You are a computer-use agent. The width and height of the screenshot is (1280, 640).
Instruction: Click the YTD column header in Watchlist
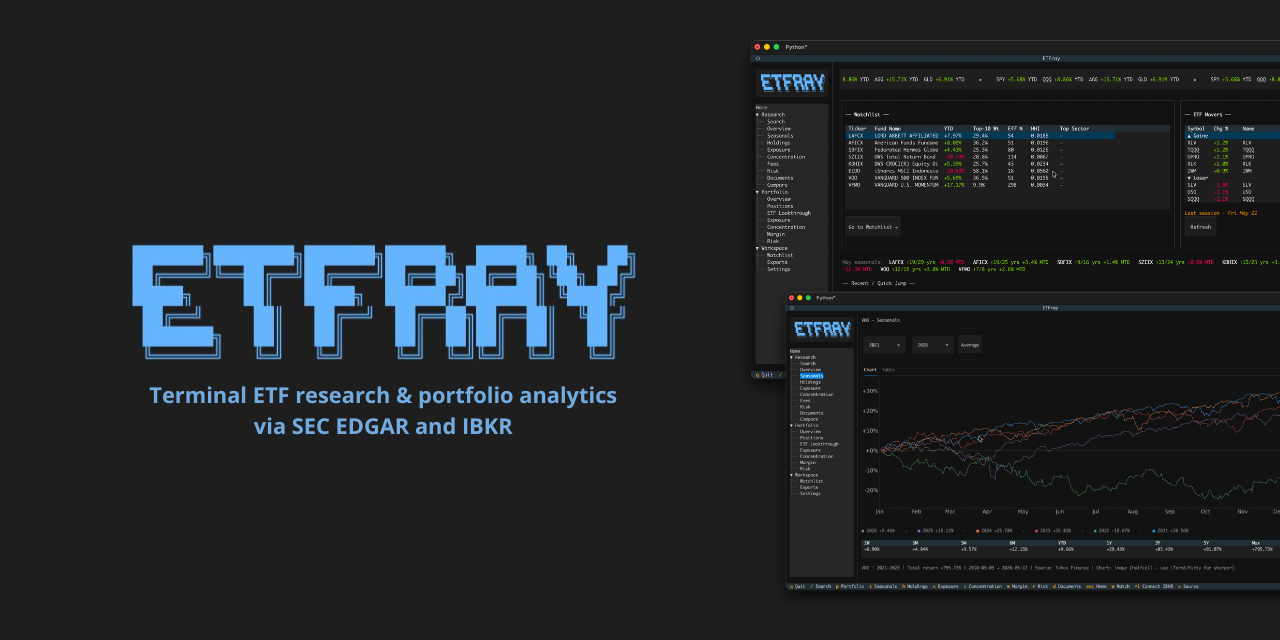(949, 128)
